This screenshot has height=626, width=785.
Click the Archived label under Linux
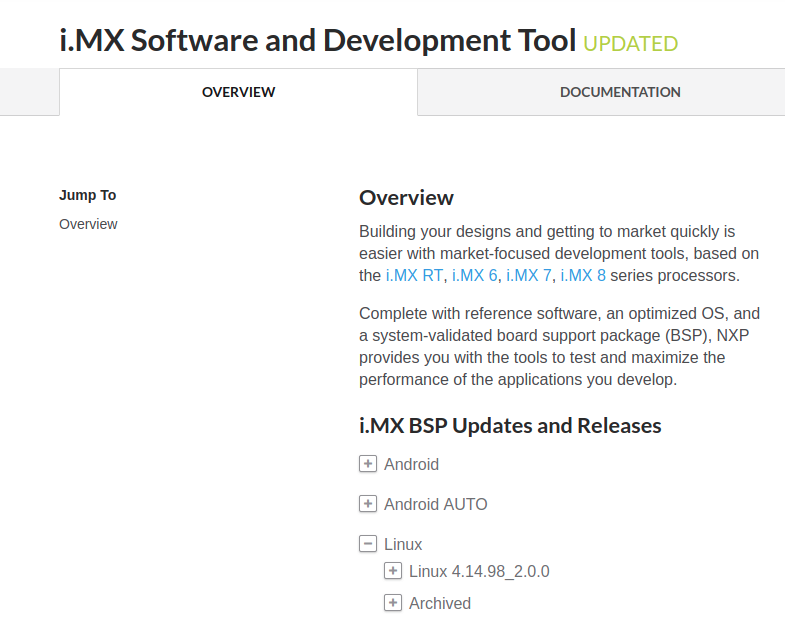(439, 603)
